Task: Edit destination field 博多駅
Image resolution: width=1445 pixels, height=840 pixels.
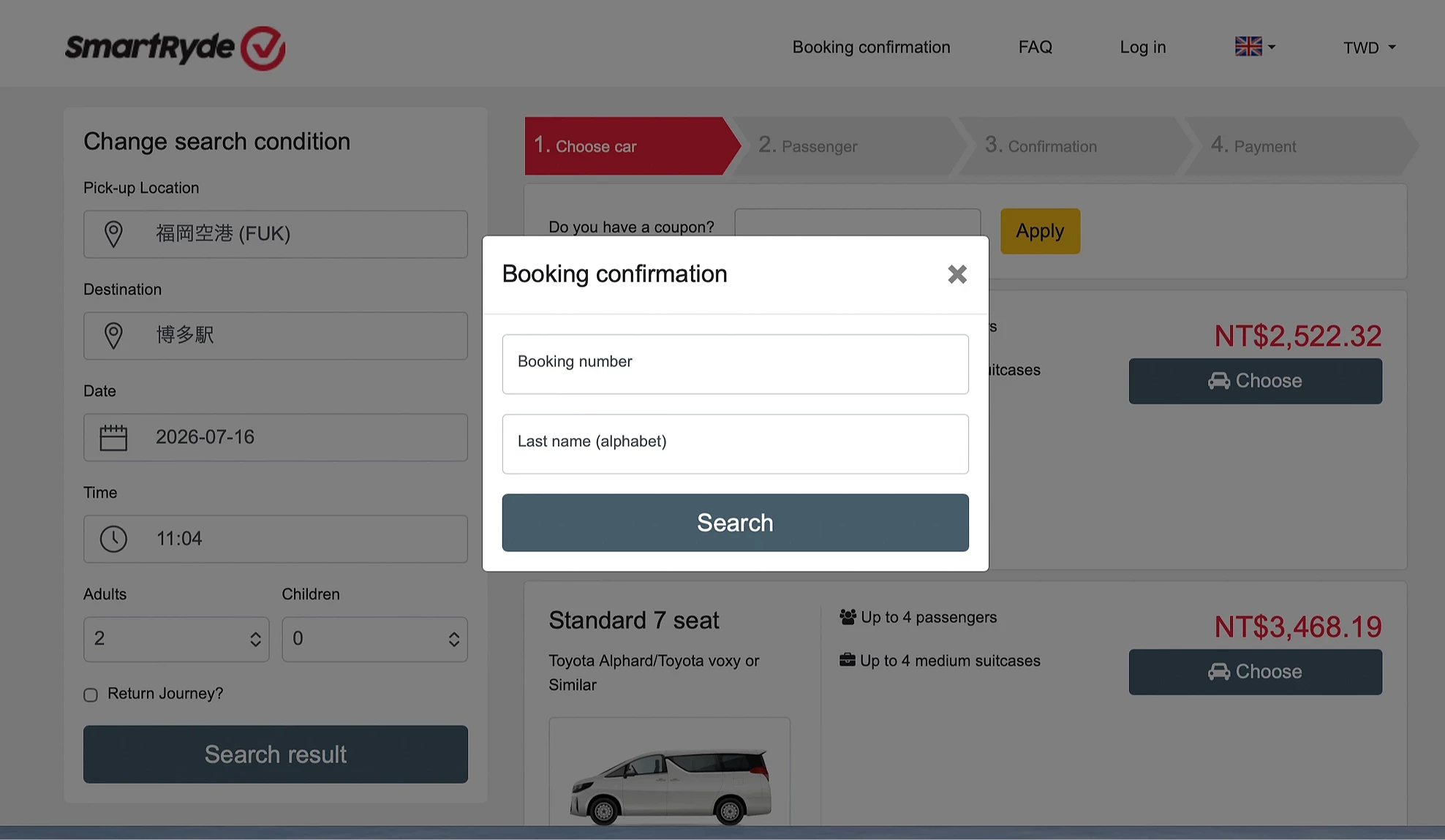Action: (276, 336)
